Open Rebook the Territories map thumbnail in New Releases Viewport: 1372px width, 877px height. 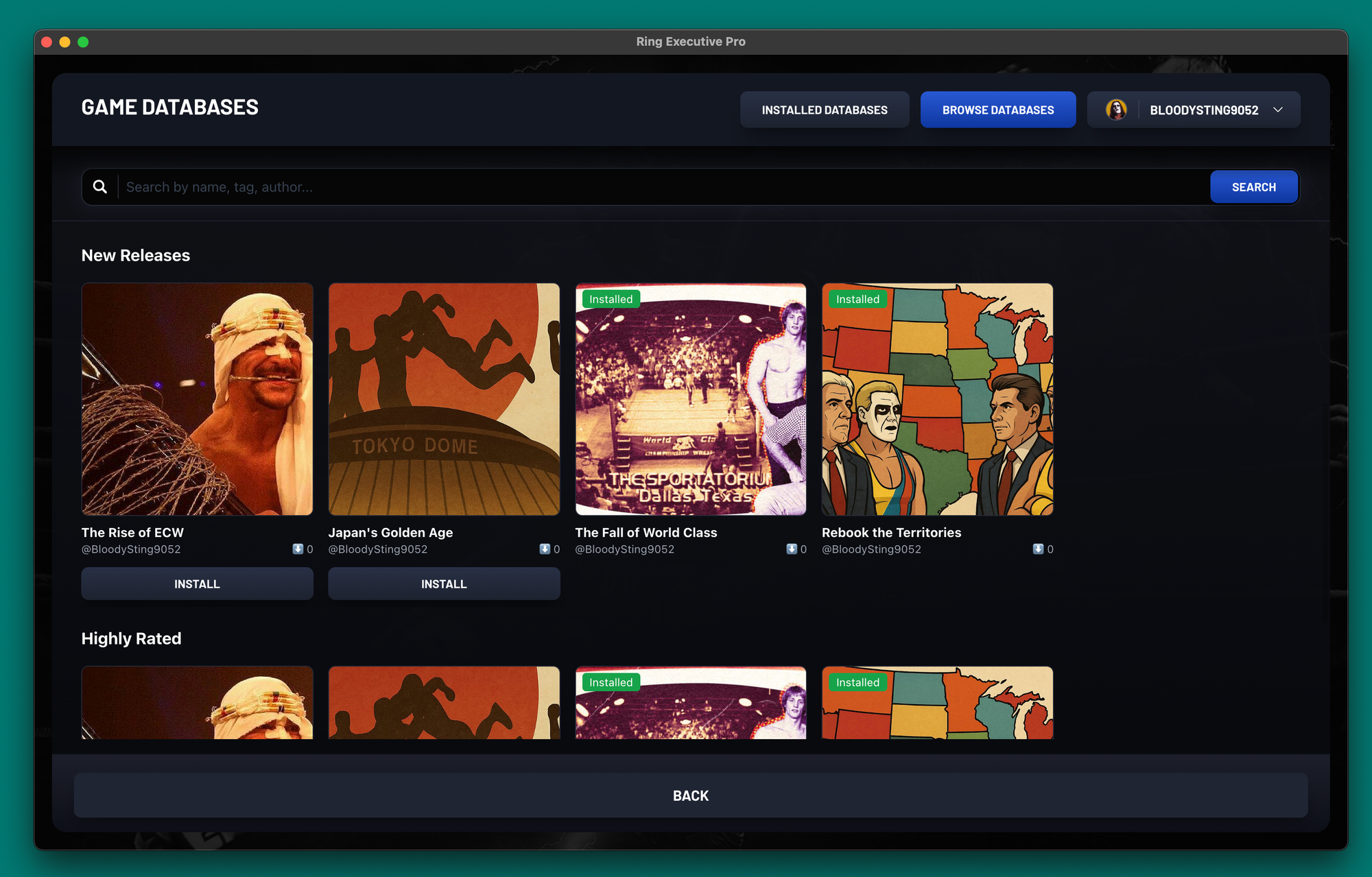coord(938,399)
